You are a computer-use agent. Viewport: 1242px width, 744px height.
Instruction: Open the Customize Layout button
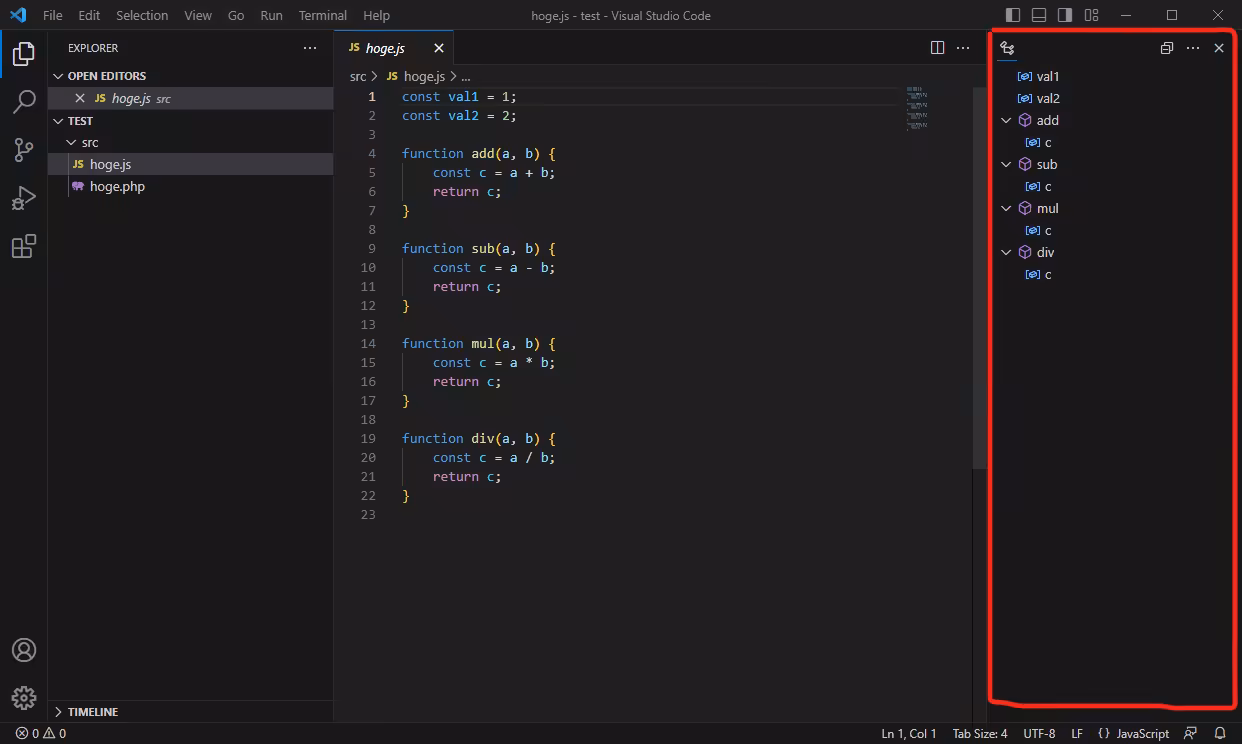click(x=1091, y=15)
